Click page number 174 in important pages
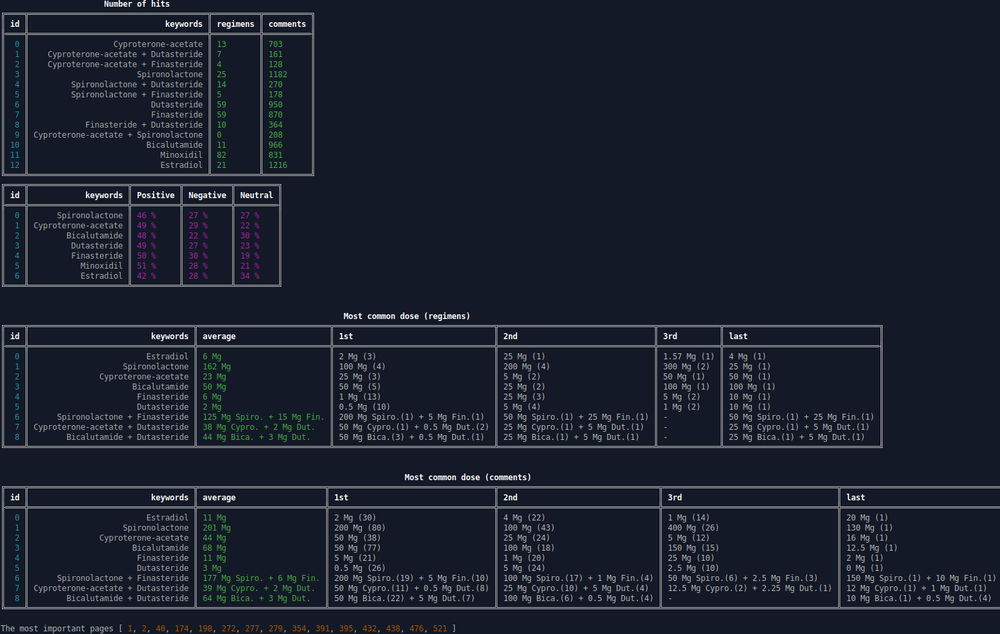Viewport: 1000px width, 634px height. [x=182, y=627]
